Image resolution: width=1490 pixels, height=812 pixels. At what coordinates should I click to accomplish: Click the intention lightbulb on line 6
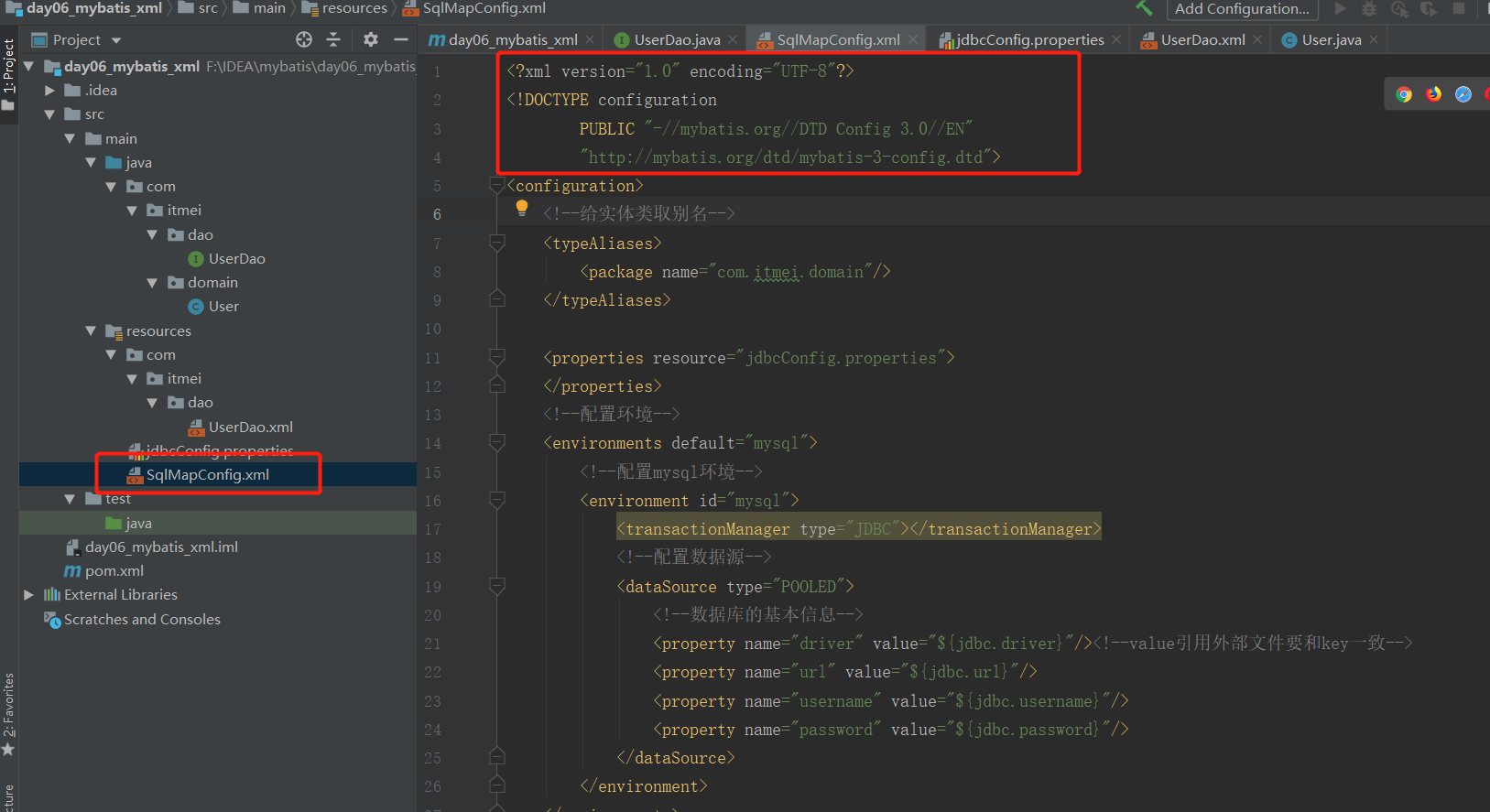coord(522,208)
